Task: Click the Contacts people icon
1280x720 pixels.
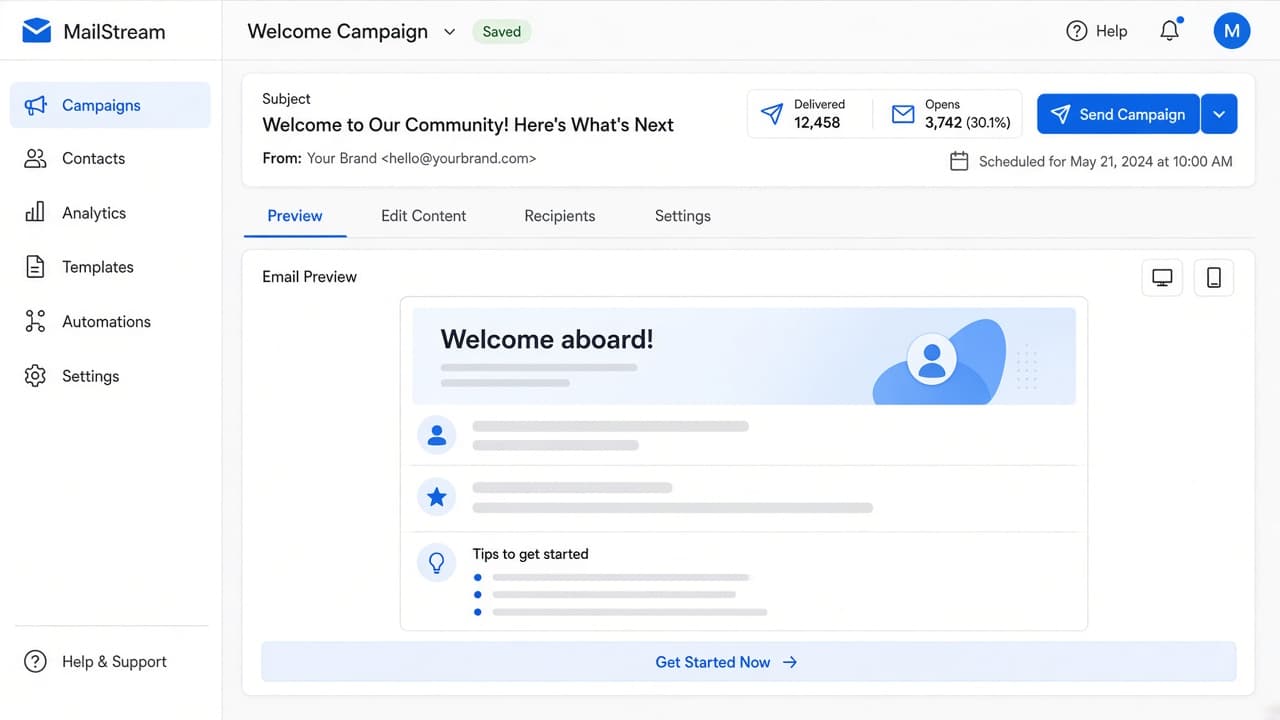Action: click(x=35, y=158)
